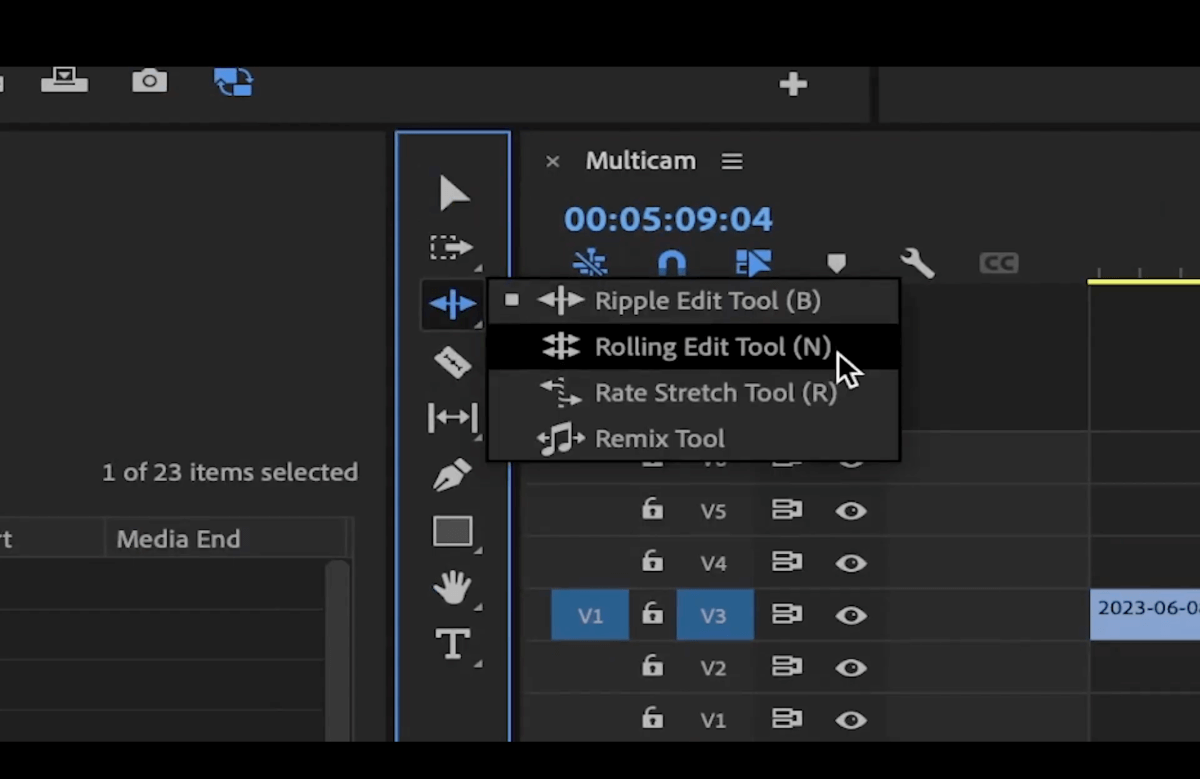Viewport: 1200px width, 779px height.
Task: Close the Multicam timeline tab
Action: point(552,161)
